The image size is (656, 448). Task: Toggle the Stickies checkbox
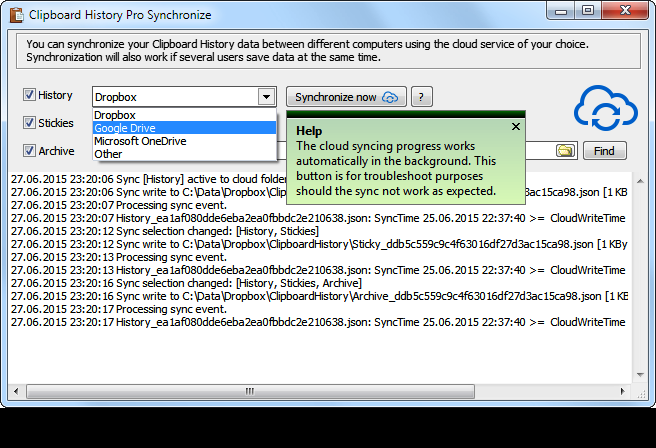click(29, 123)
